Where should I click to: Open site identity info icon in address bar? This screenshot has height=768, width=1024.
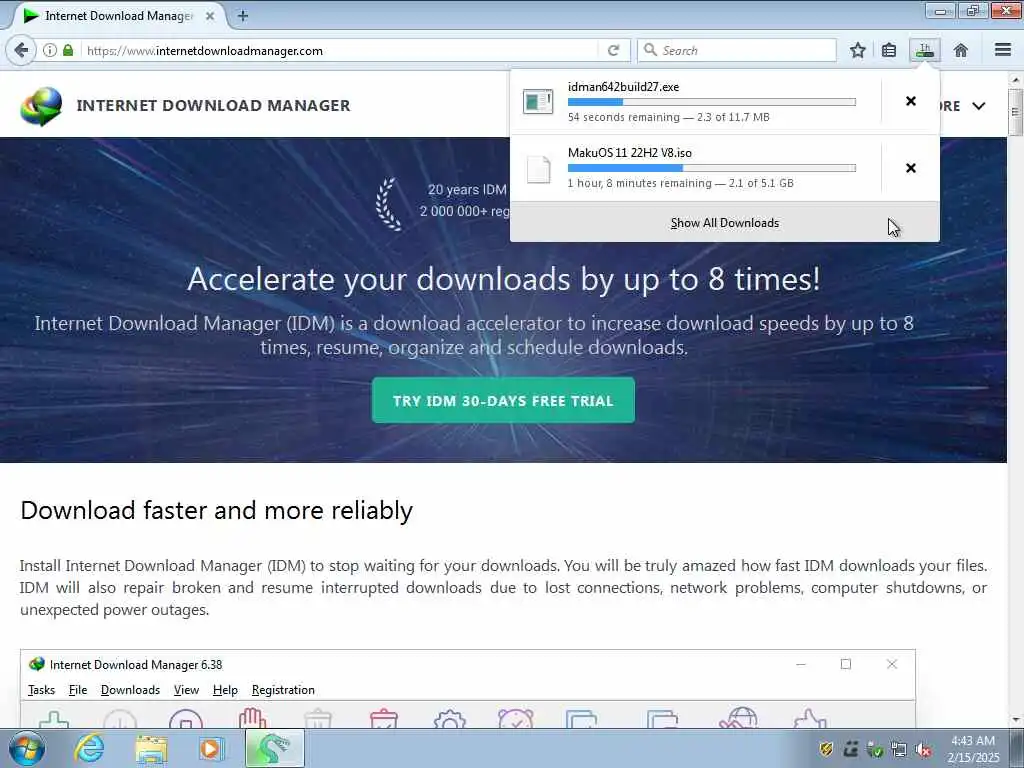pos(50,50)
